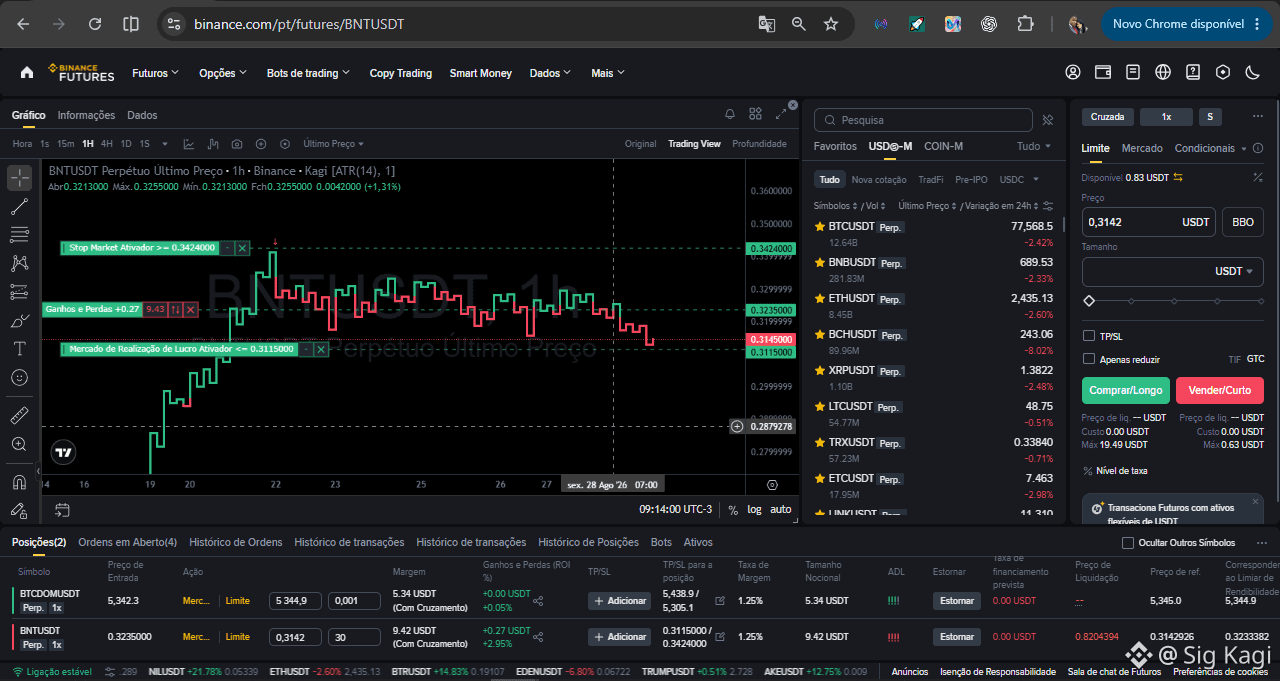Click the transfer funds arrows icon

coord(1178,177)
